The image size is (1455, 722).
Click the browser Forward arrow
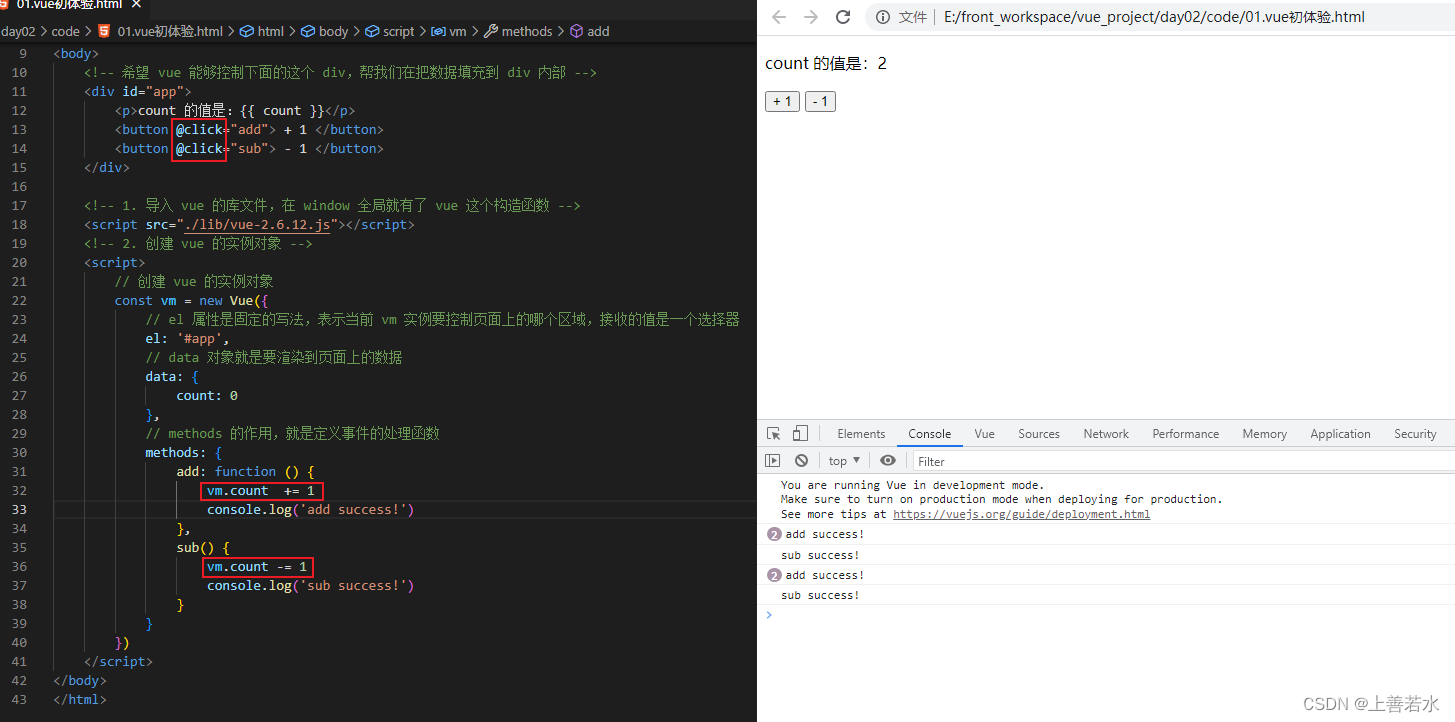pos(811,17)
